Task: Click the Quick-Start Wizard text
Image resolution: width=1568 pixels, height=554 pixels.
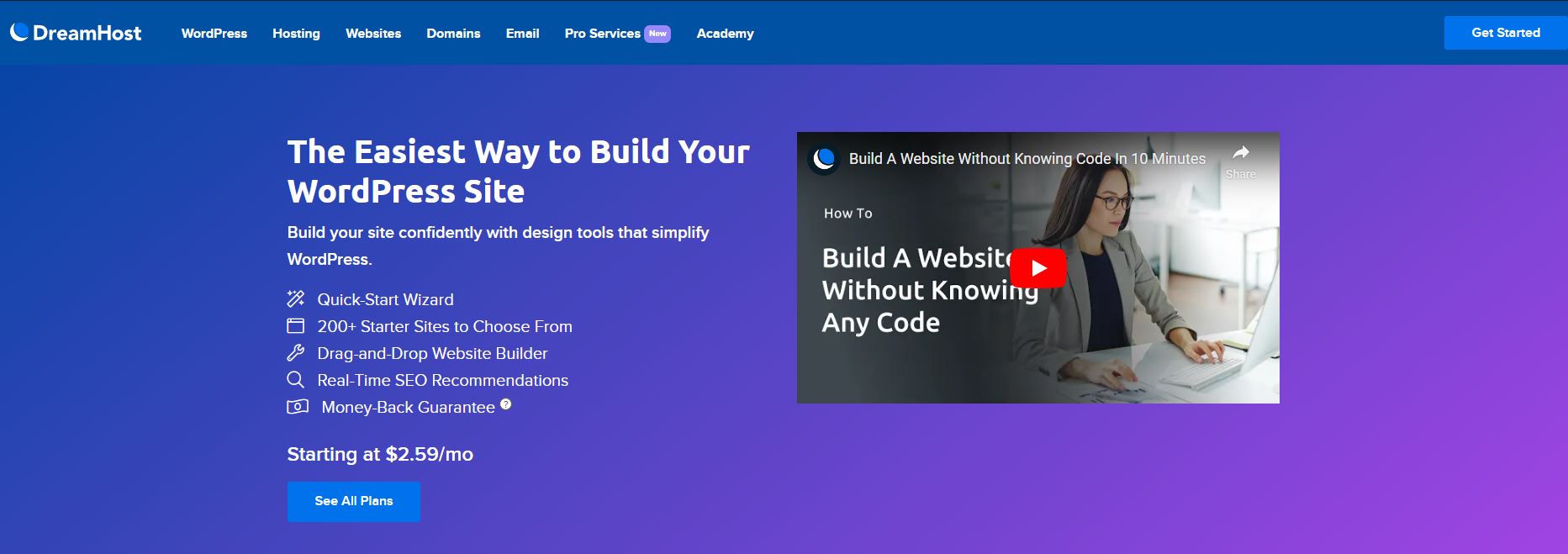Action: [x=385, y=299]
